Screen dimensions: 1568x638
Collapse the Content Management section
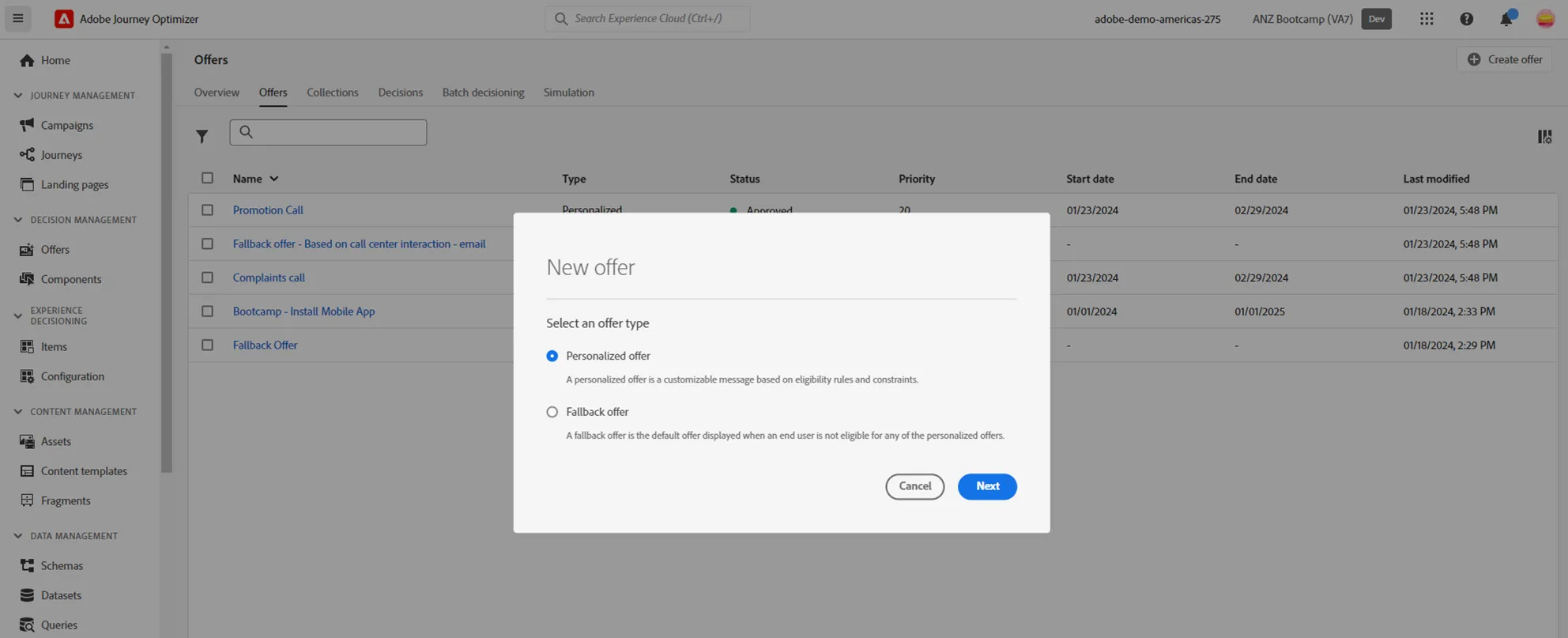point(18,412)
